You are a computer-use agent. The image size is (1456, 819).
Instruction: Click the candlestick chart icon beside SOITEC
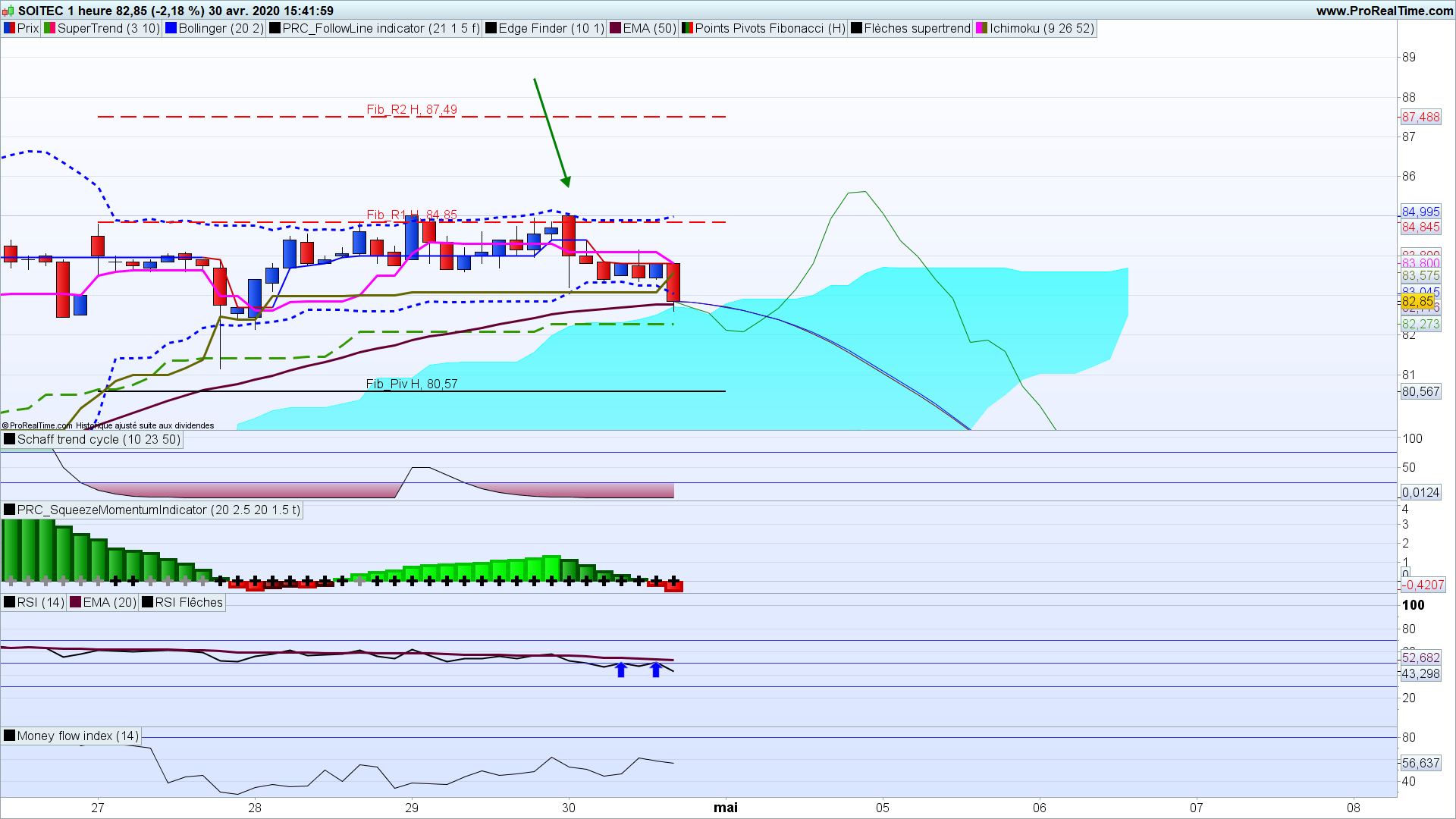[x=8, y=11]
